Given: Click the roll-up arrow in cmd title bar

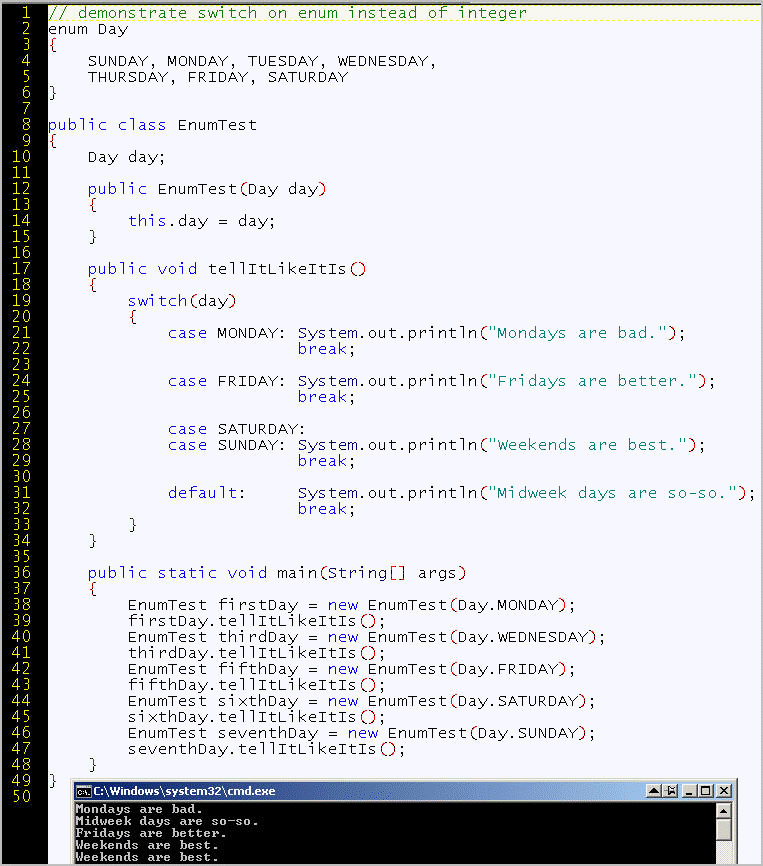Looking at the screenshot, I should [x=654, y=791].
